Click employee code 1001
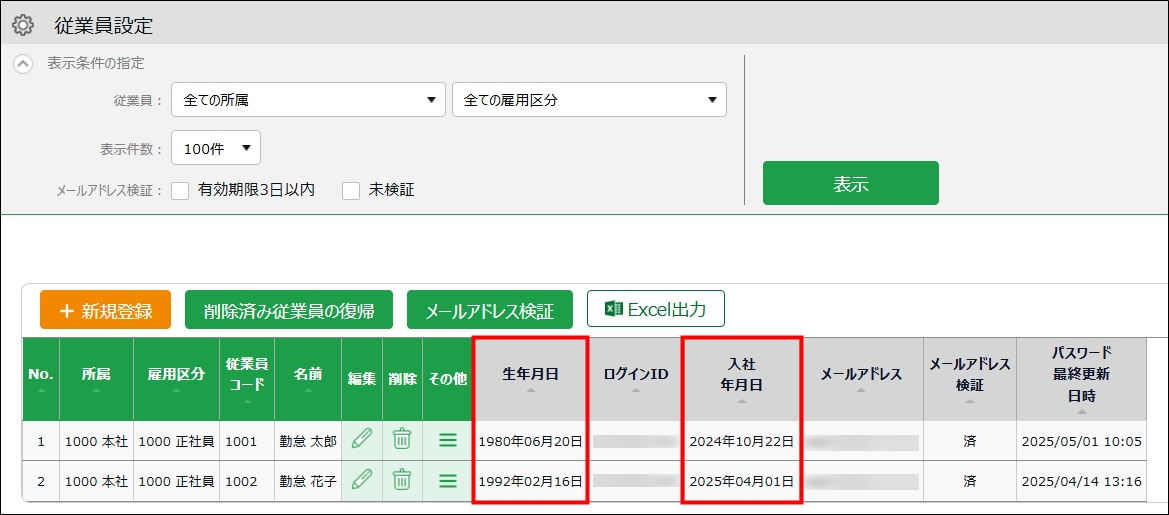This screenshot has height=515, width=1169. (240, 441)
